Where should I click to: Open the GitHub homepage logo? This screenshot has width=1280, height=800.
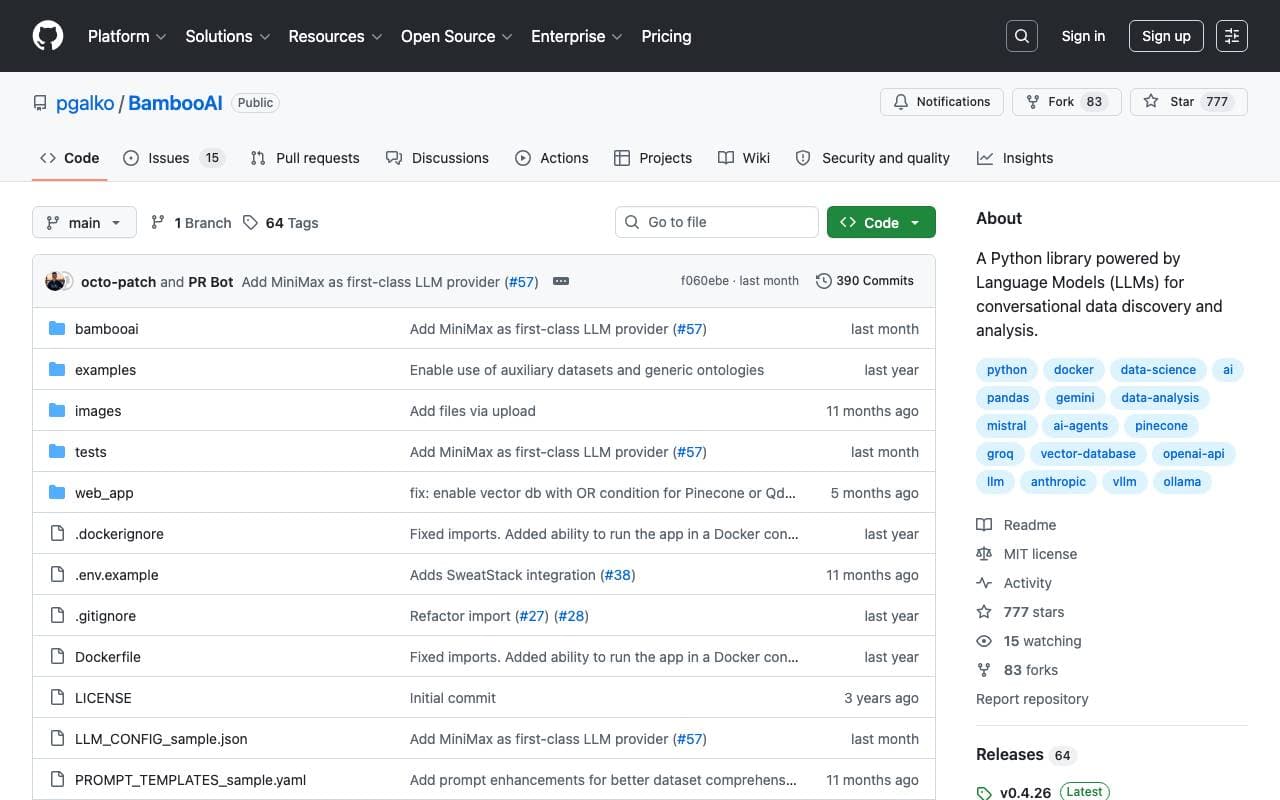48,36
